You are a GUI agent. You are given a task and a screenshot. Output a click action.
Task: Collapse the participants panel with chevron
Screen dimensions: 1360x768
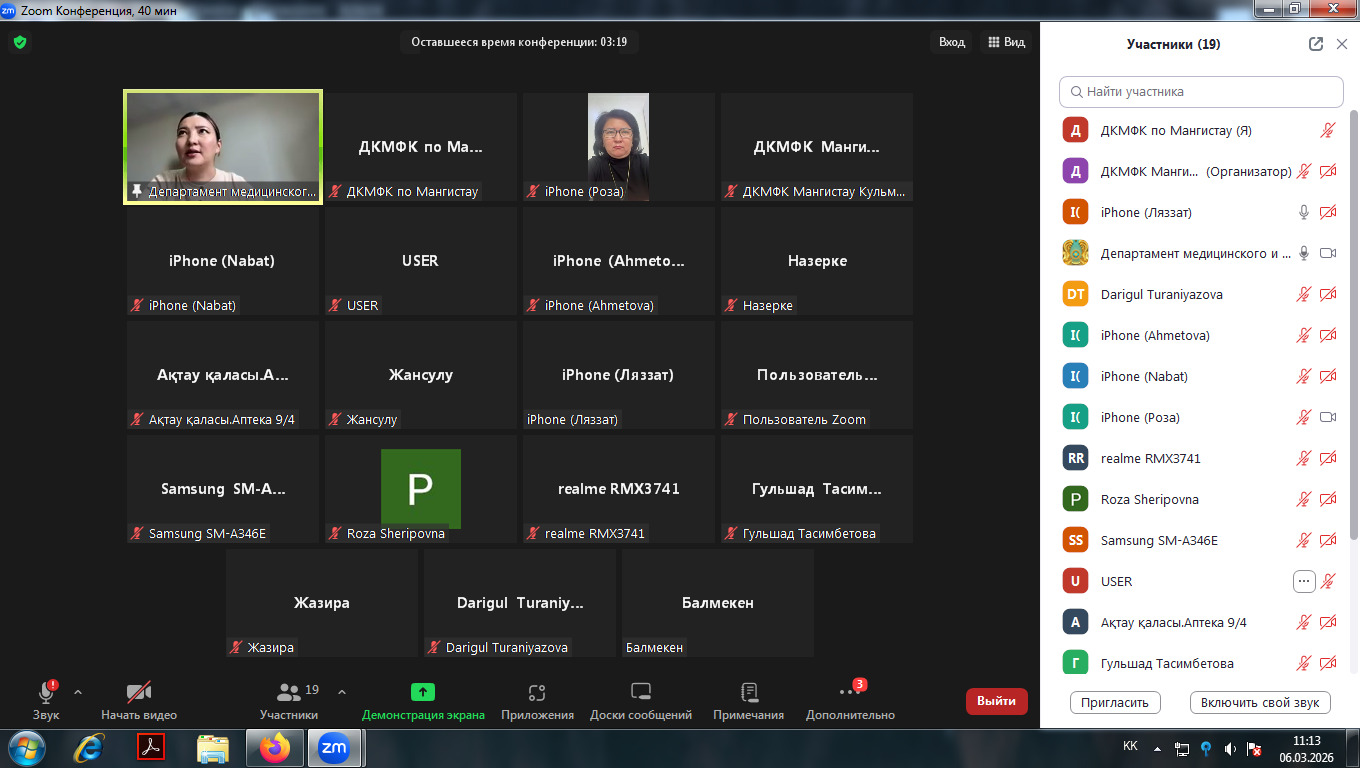(1342, 44)
